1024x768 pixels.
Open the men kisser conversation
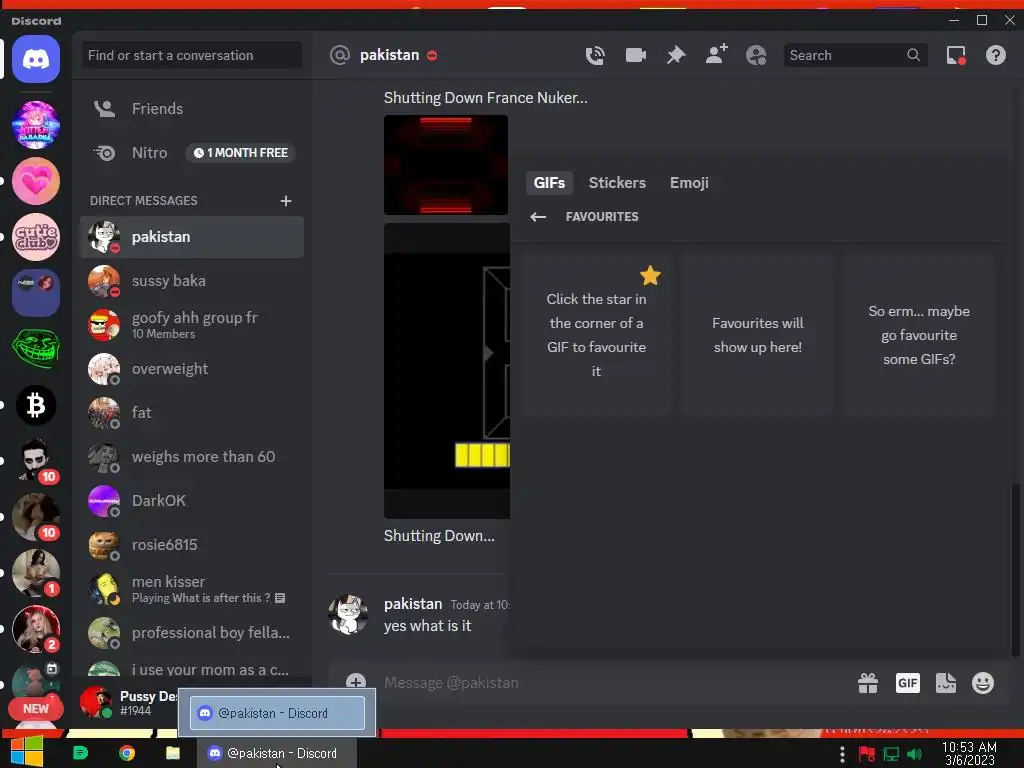192,589
